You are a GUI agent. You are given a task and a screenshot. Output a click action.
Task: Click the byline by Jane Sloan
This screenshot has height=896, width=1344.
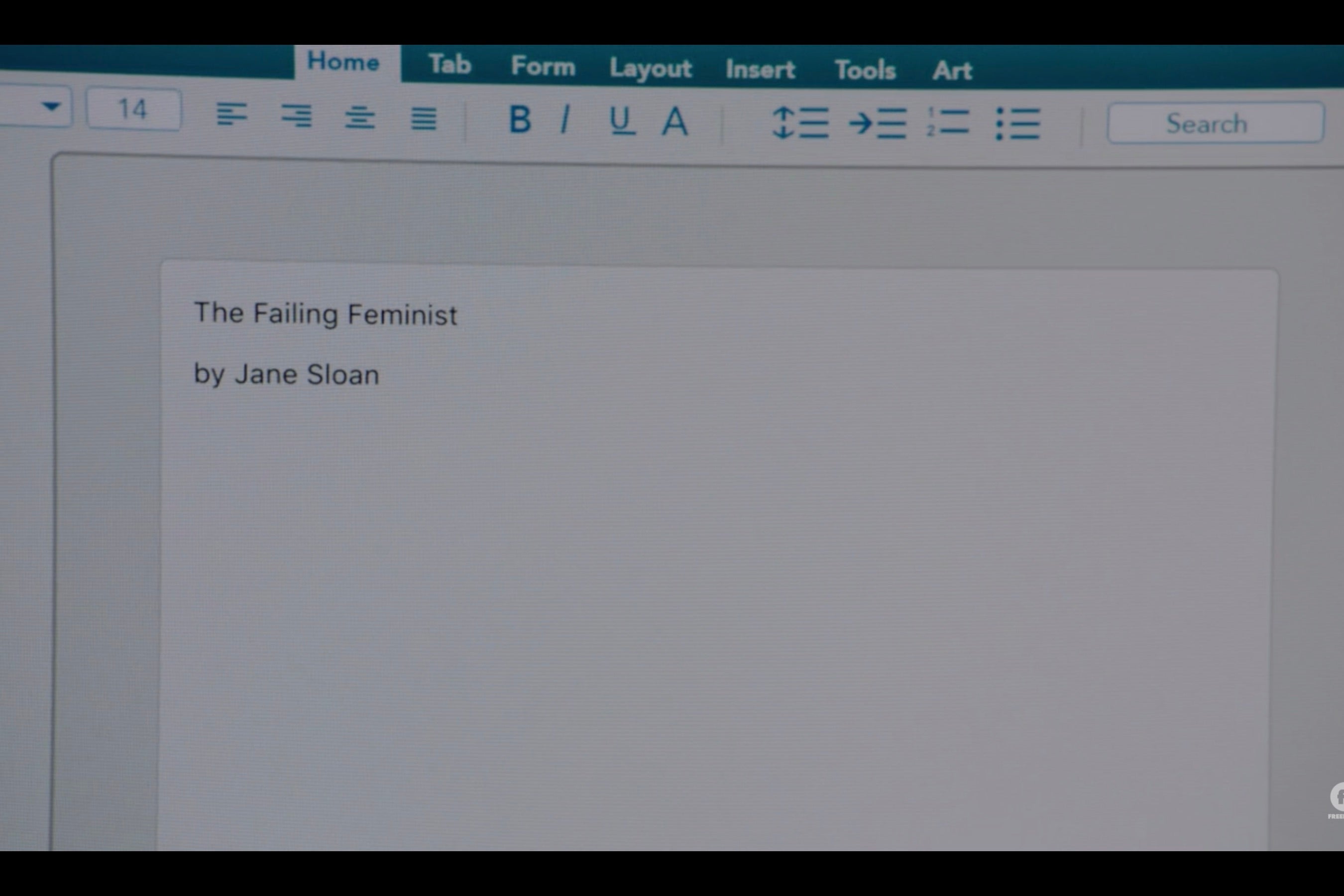pos(286,375)
